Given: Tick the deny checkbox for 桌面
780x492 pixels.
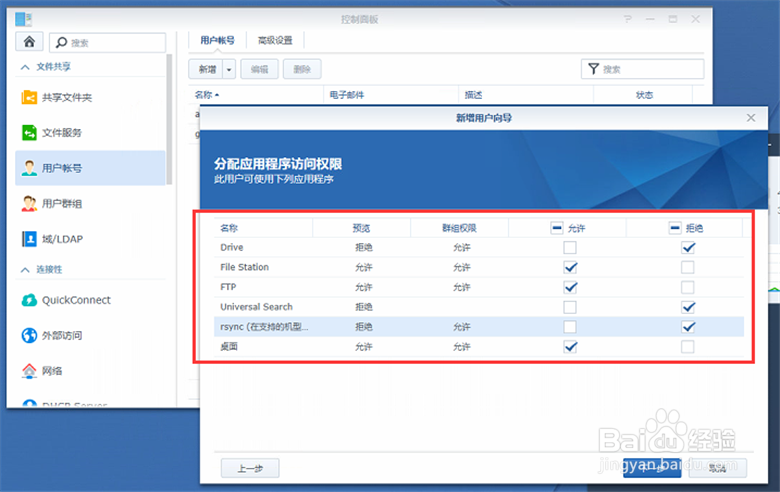Looking at the screenshot, I should coord(688,347).
